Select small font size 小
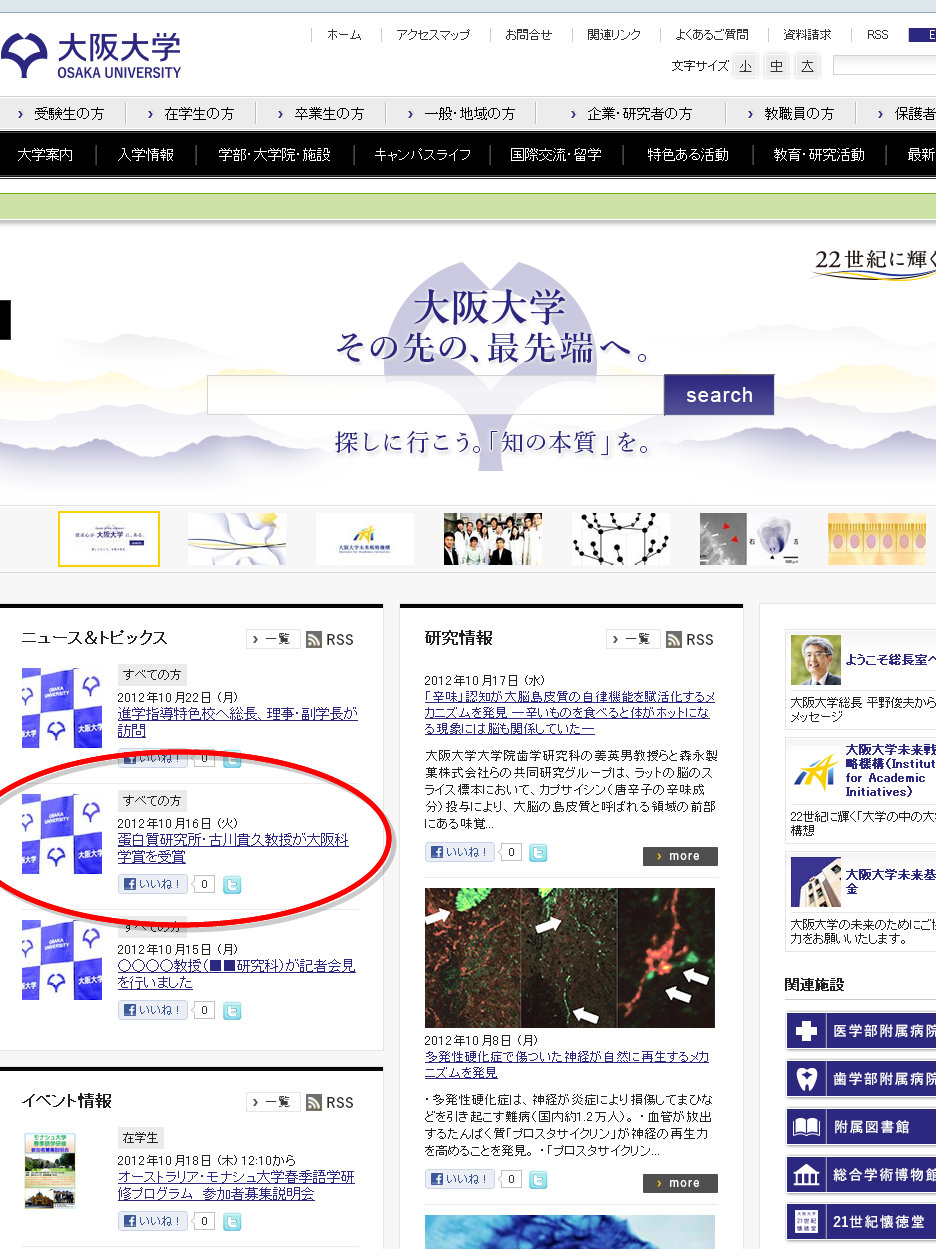936x1249 pixels. pos(745,67)
